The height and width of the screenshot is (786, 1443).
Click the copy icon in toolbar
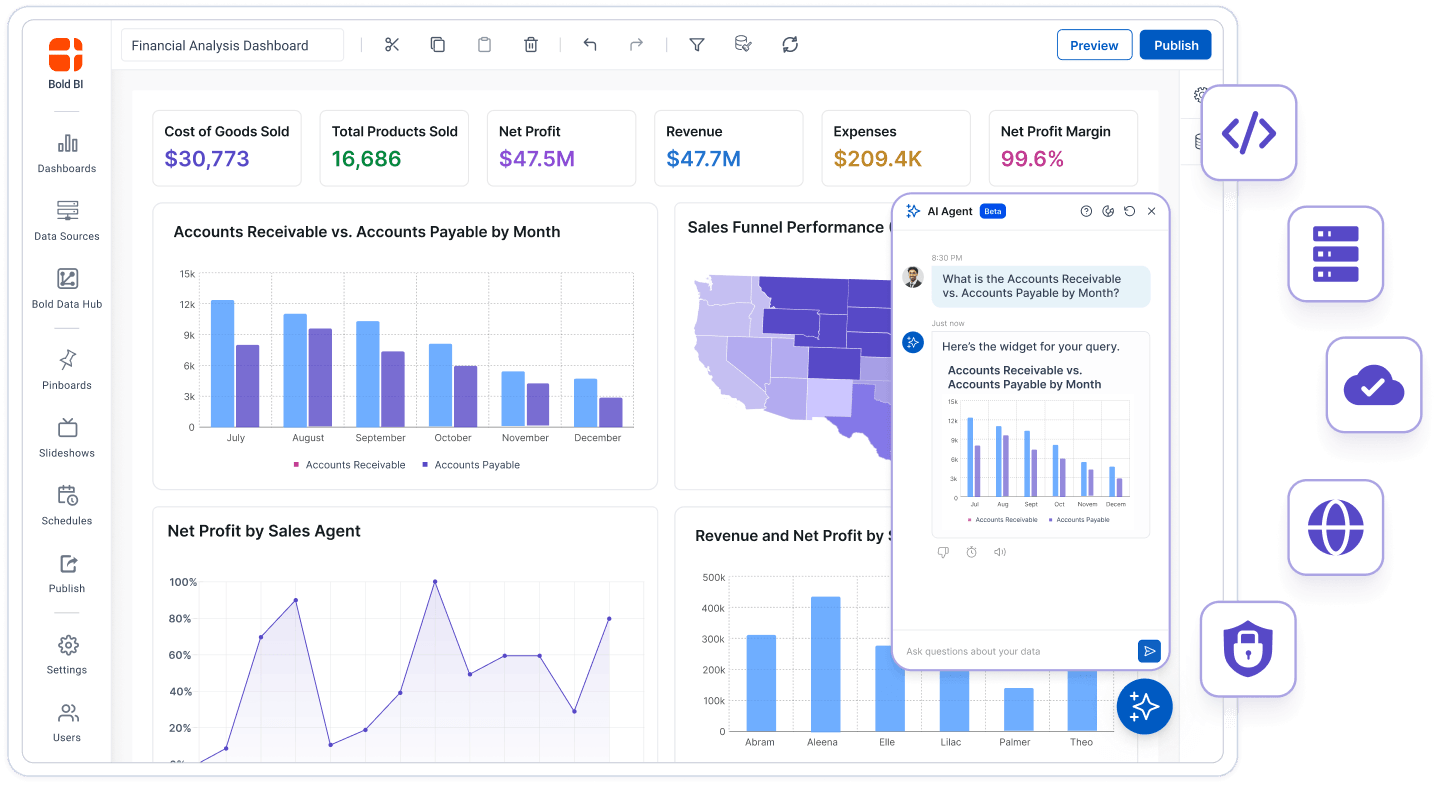click(x=437, y=44)
